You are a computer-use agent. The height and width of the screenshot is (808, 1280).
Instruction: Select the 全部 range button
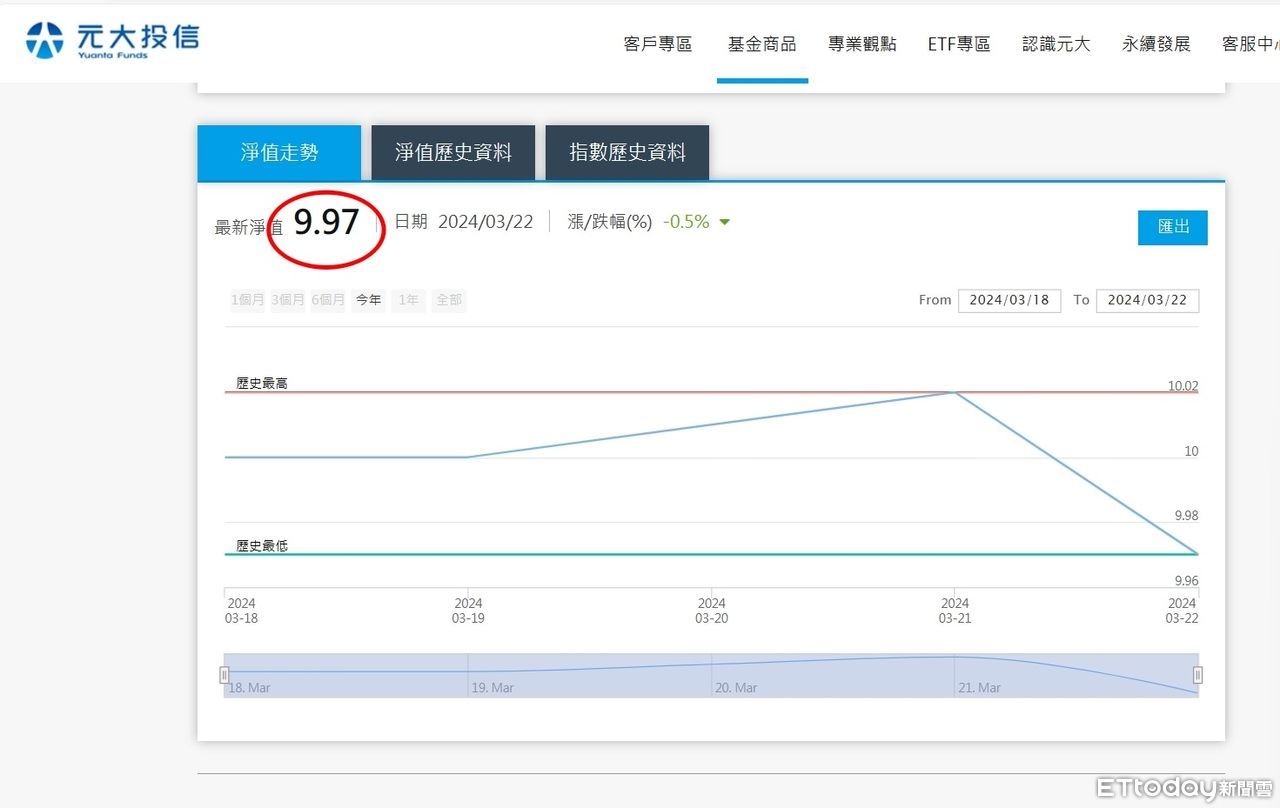click(449, 300)
